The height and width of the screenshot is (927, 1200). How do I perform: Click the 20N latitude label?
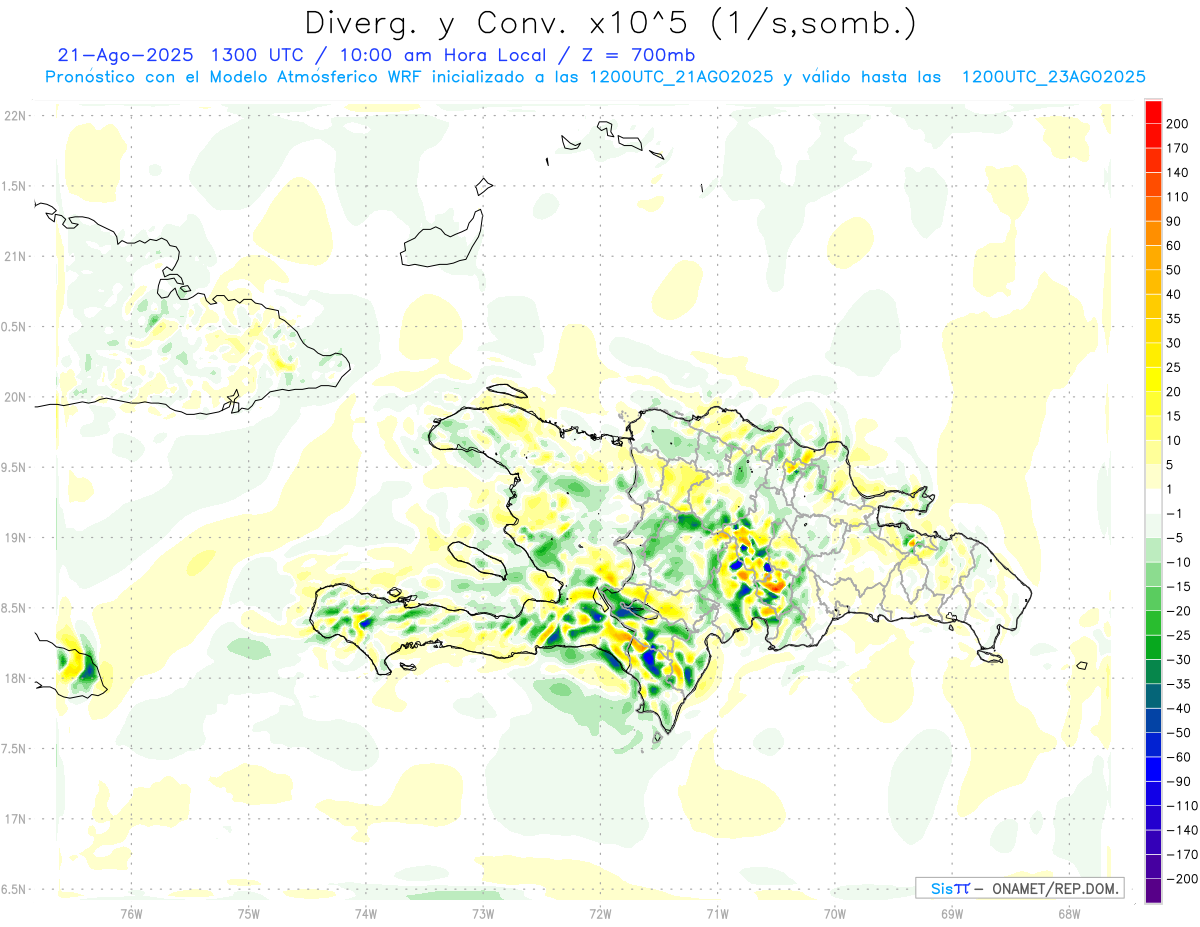[15, 397]
